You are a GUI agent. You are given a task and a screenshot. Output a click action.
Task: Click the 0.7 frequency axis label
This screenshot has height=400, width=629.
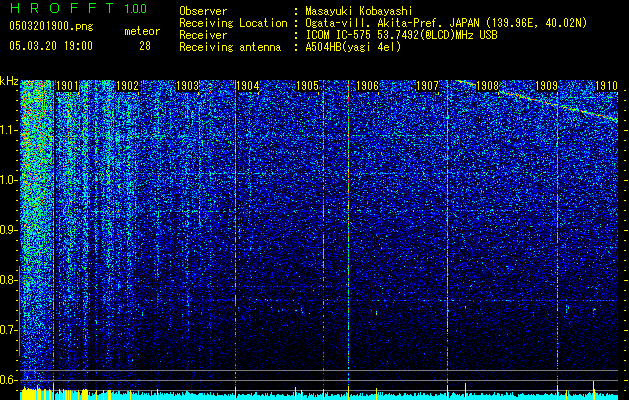[9, 330]
